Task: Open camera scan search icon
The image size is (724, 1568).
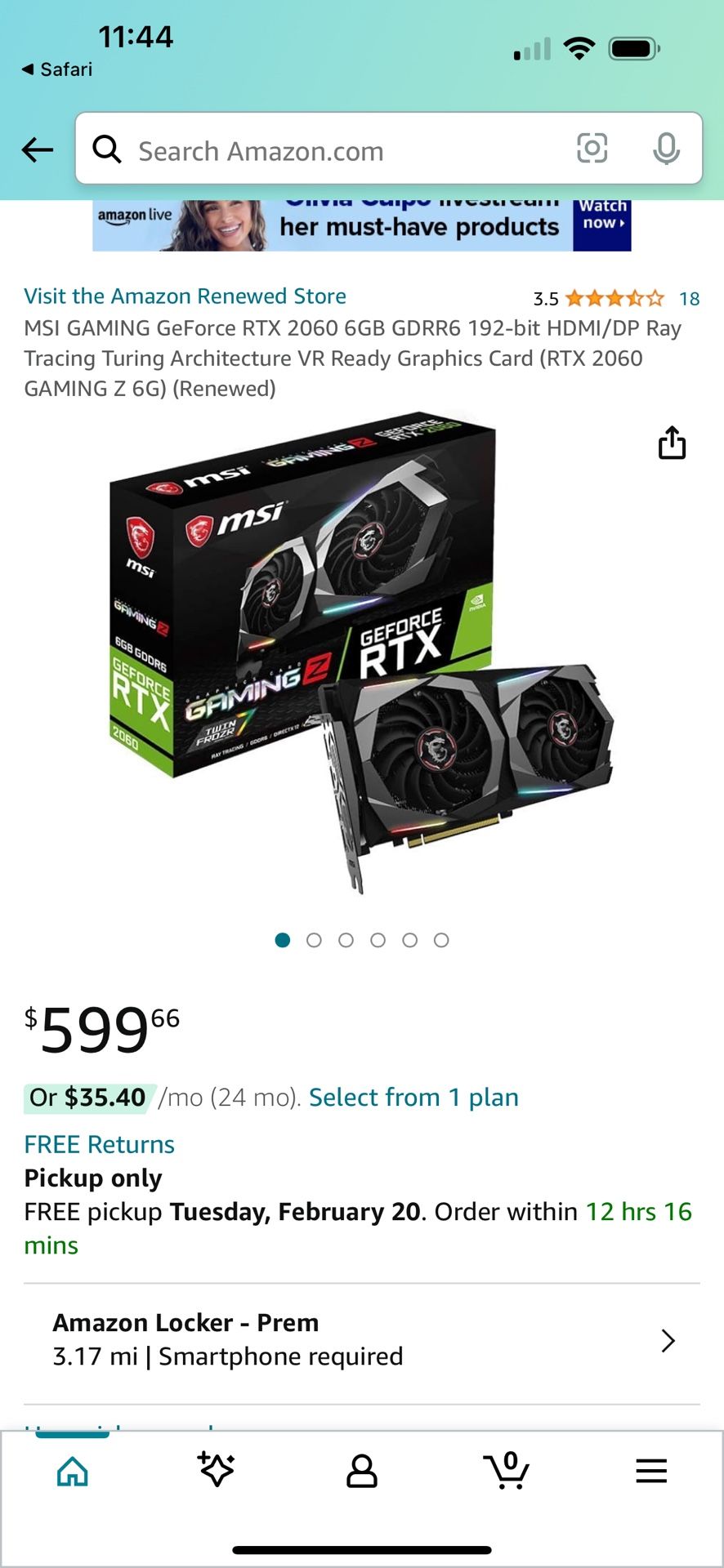Action: pos(592,149)
